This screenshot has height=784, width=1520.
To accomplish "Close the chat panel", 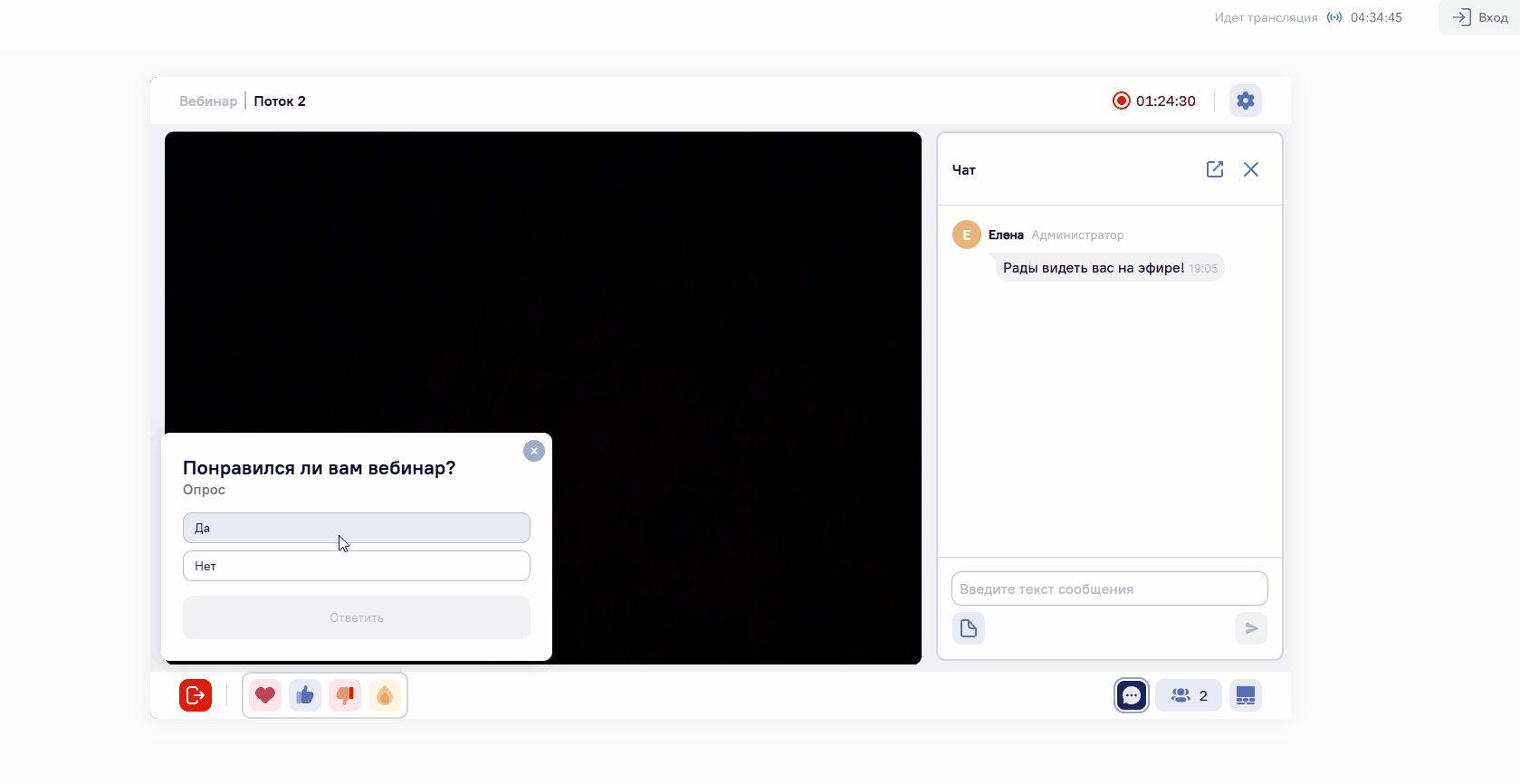I will point(1251,169).
